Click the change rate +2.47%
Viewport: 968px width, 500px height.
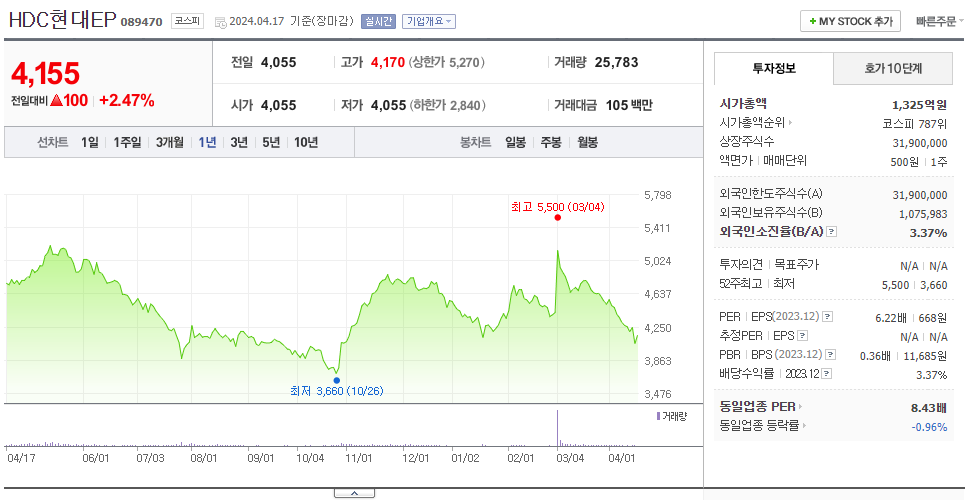pyautogui.click(x=127, y=101)
